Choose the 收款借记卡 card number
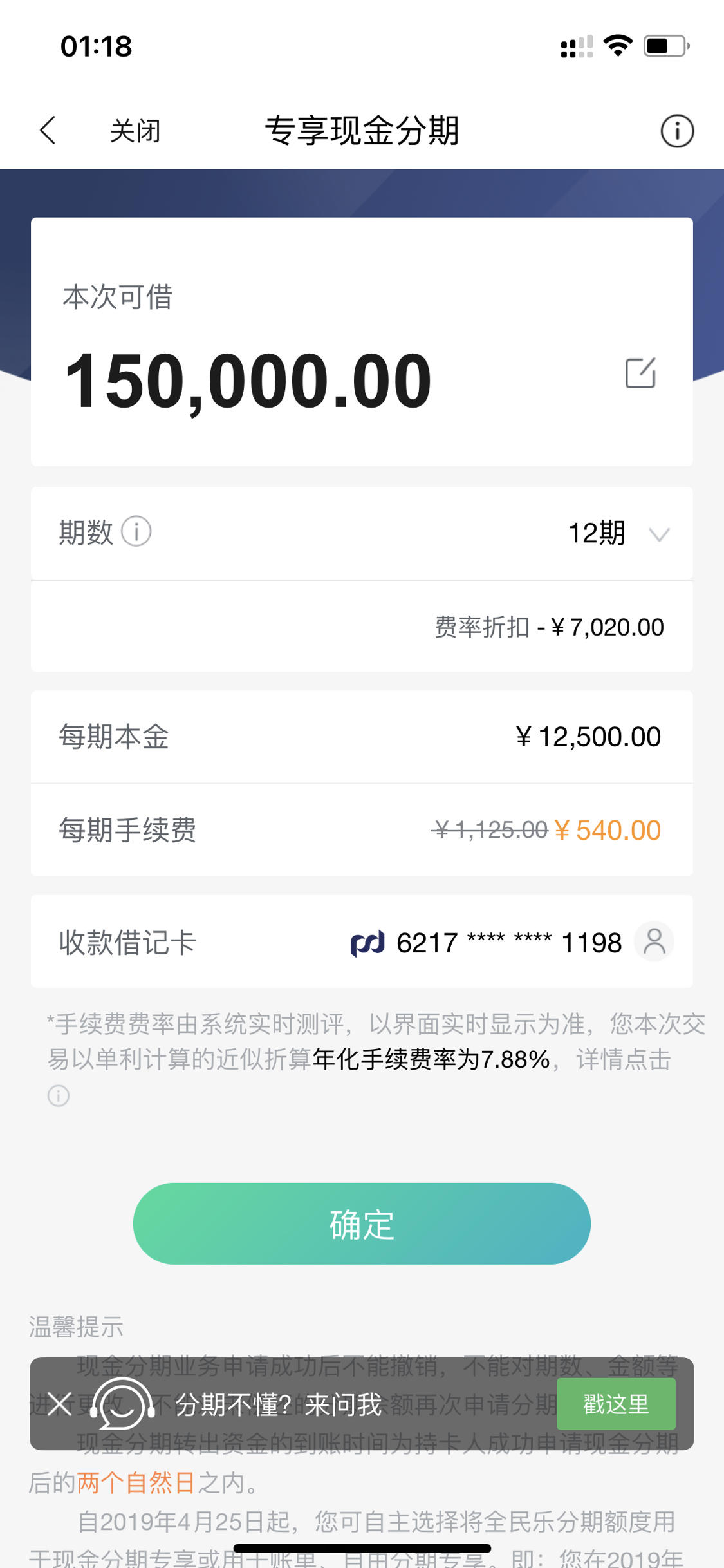Image resolution: width=724 pixels, height=1568 pixels. 509,943
